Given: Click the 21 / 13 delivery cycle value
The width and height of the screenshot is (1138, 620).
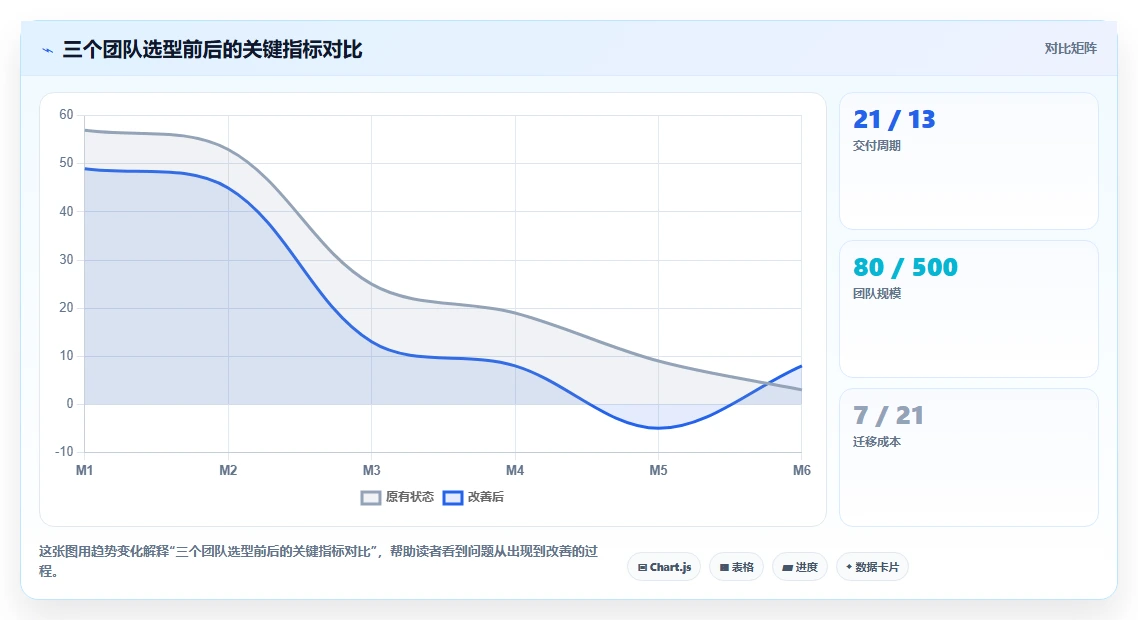Looking at the screenshot, I should (894, 119).
